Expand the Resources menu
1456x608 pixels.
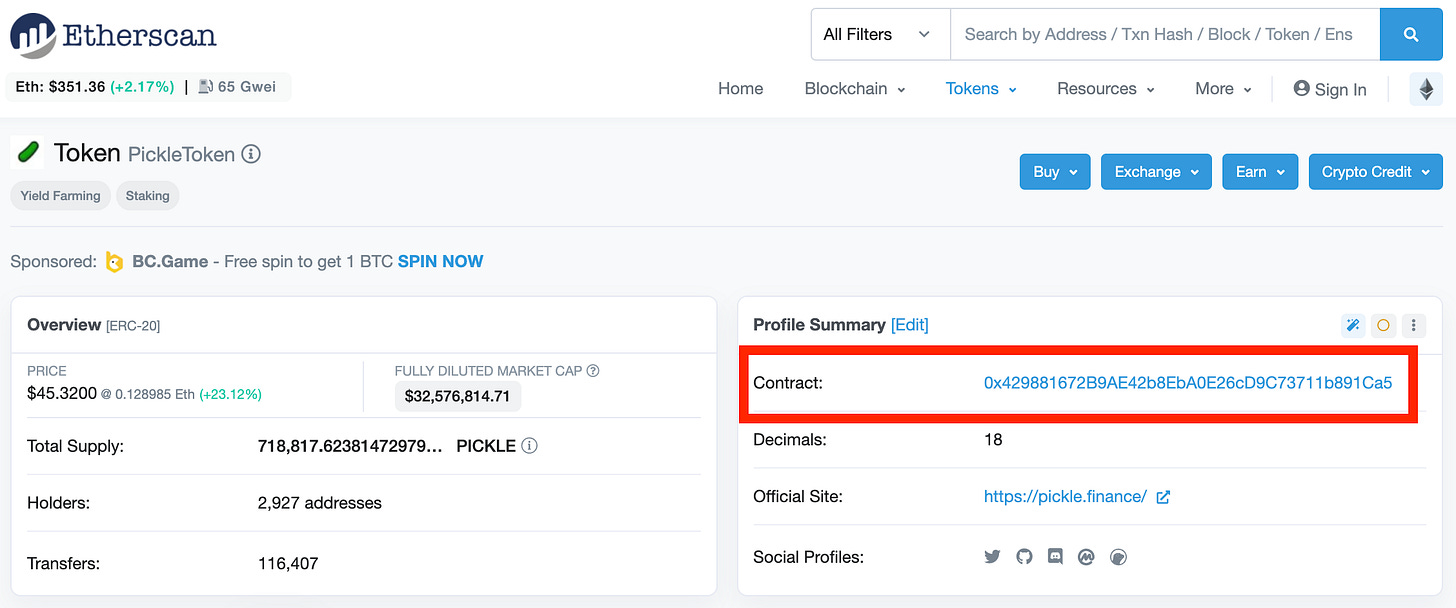coord(1106,89)
